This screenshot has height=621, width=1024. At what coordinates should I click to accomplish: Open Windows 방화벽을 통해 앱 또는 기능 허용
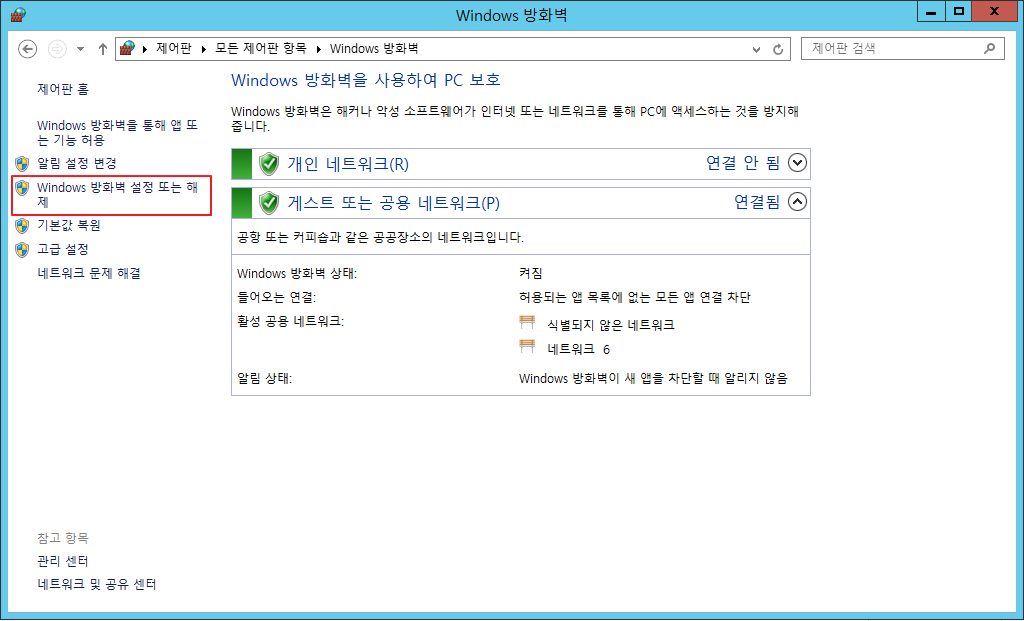(x=118, y=133)
